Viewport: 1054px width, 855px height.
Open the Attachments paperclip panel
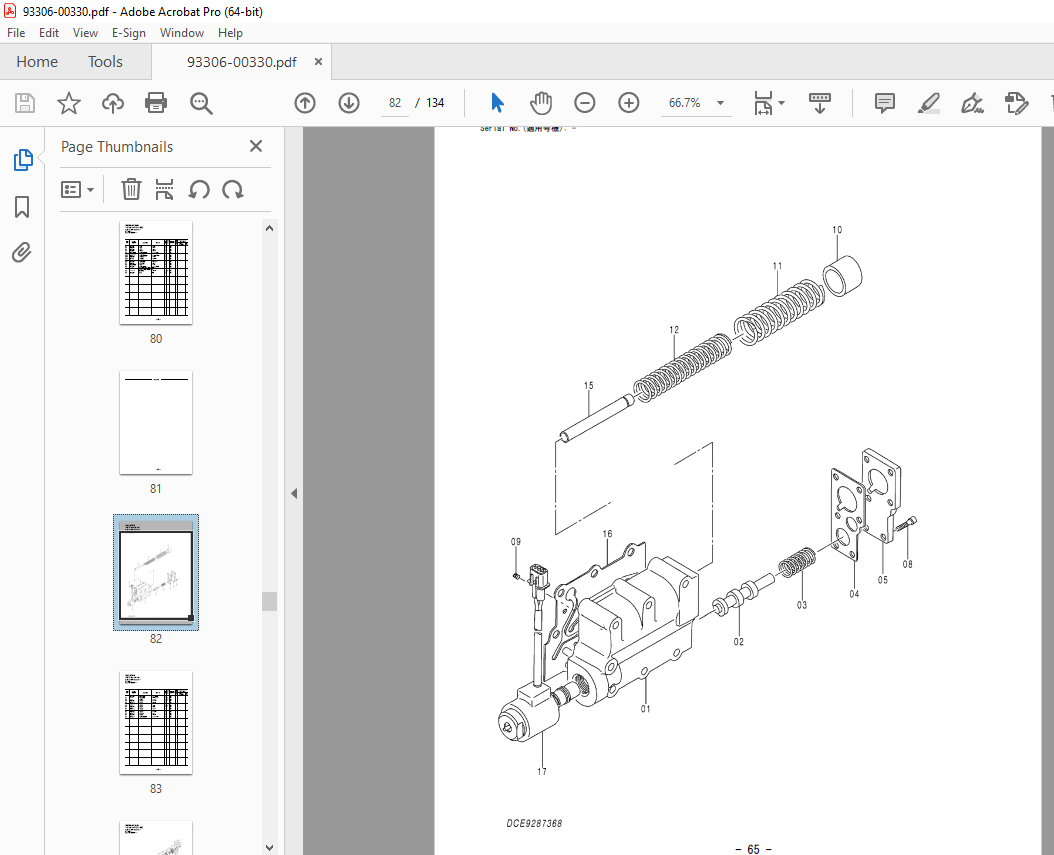point(22,253)
